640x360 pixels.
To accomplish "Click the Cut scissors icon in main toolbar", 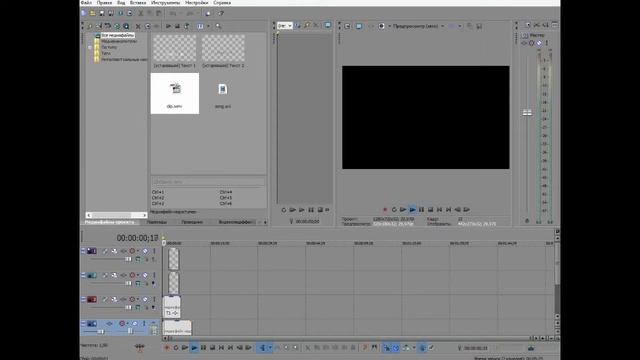I will click(x=141, y=13).
